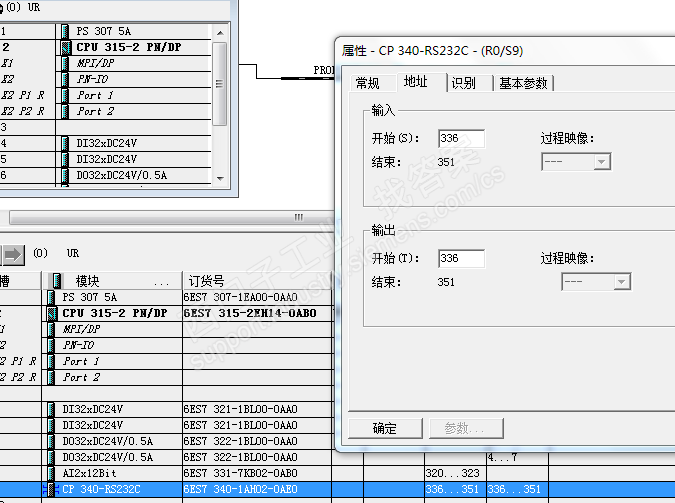Select slot 4 DI32xDC24V icon in rack
The image size is (675, 503).
point(65,143)
